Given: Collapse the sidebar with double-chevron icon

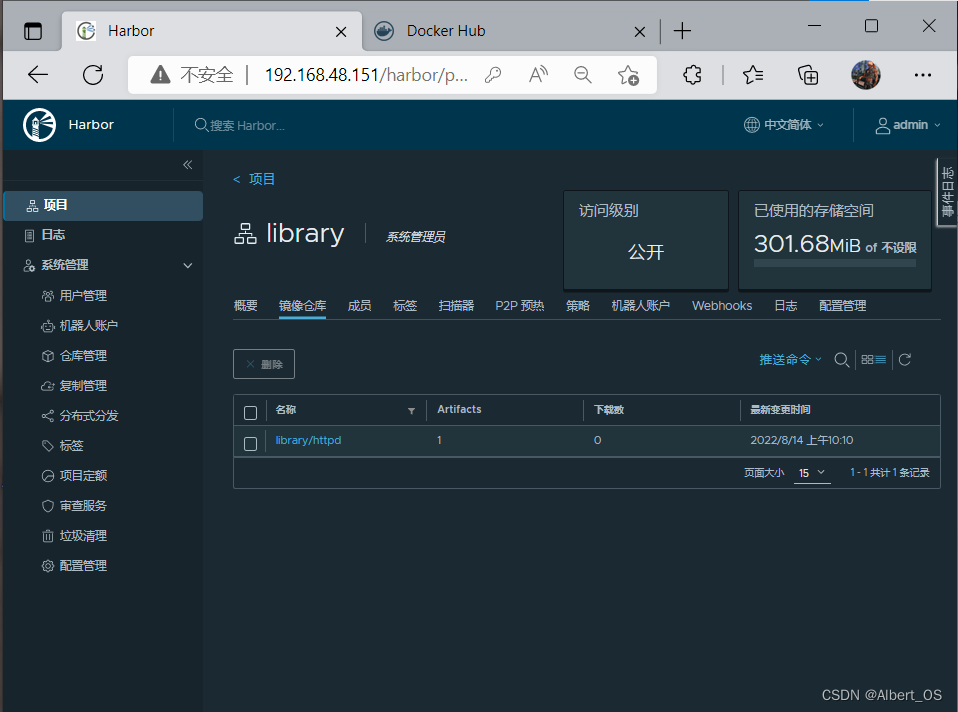Looking at the screenshot, I should point(188,164).
